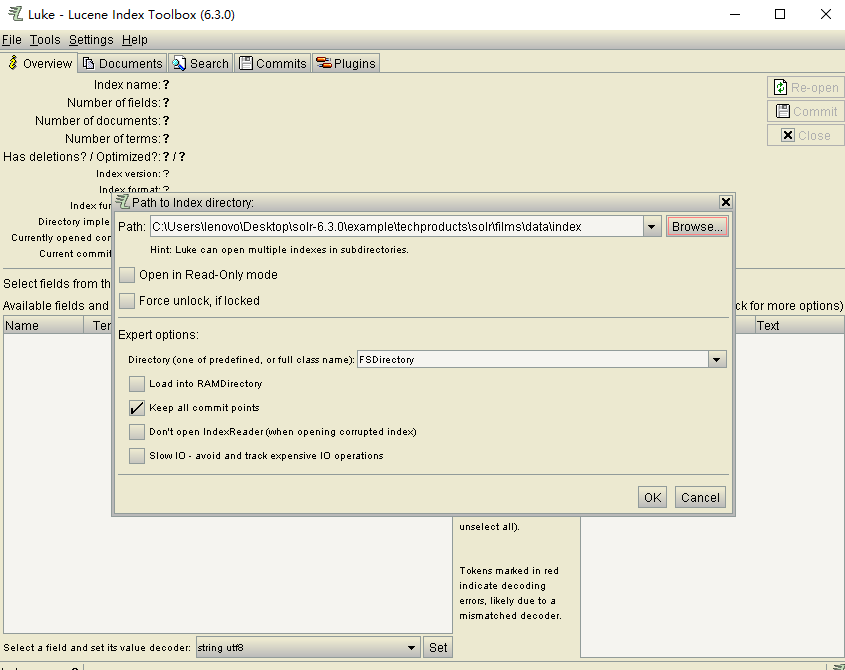Viewport: 845px width, 670px height.
Task: Click the 'Expert options:' heading
Action: tap(158, 335)
